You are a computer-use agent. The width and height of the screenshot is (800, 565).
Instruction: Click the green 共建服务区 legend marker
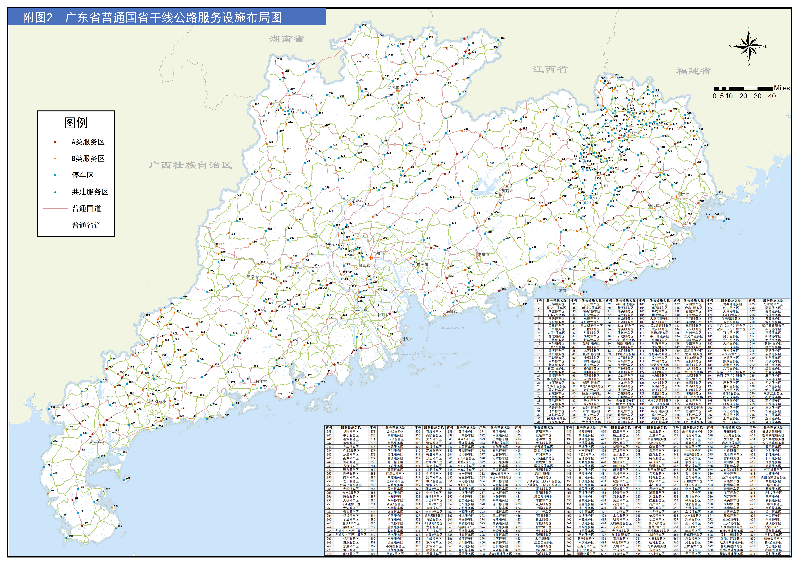[x=54, y=190]
